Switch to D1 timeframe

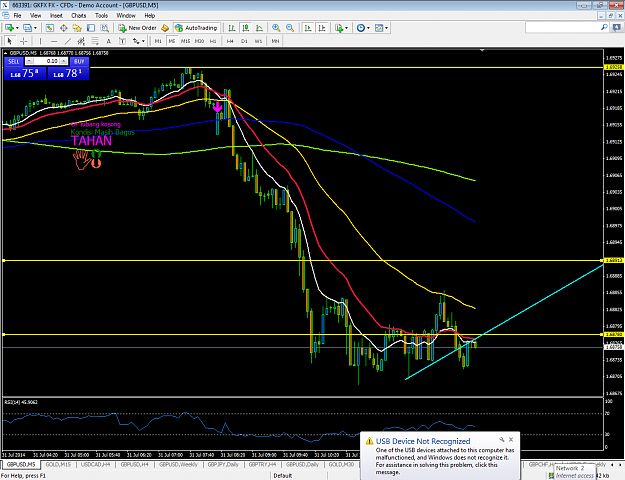point(244,41)
